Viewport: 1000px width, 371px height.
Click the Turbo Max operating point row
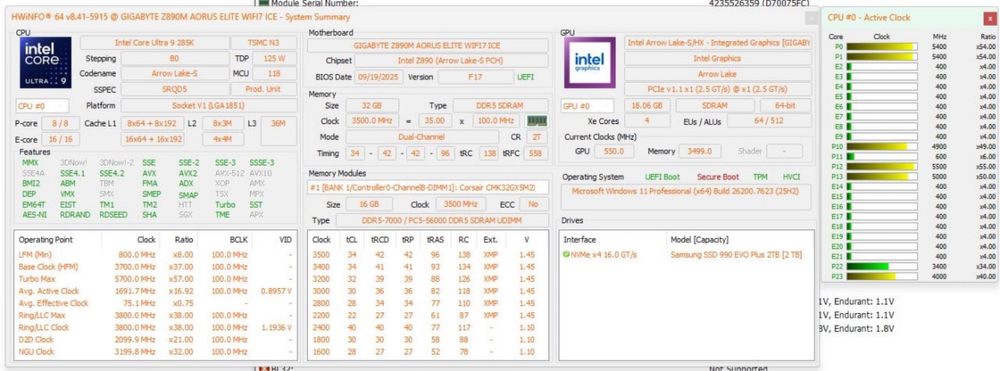155,279
